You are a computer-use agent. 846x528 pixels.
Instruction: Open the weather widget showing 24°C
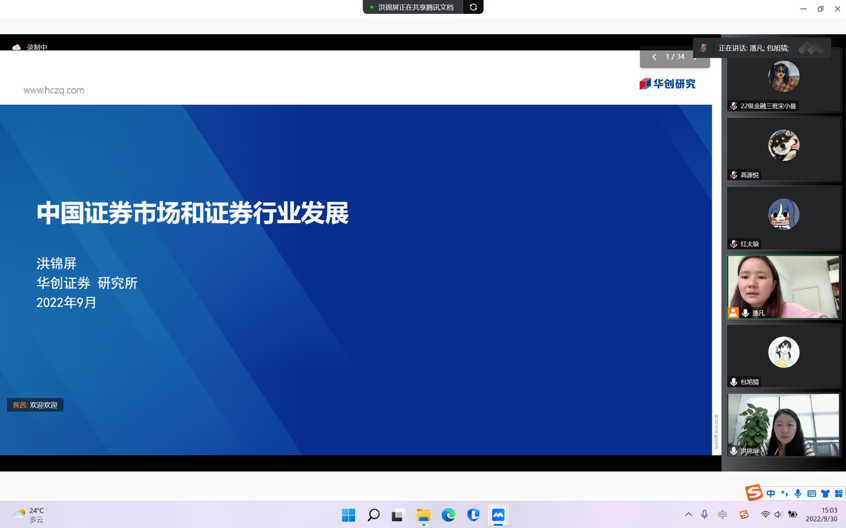[x=28, y=515]
